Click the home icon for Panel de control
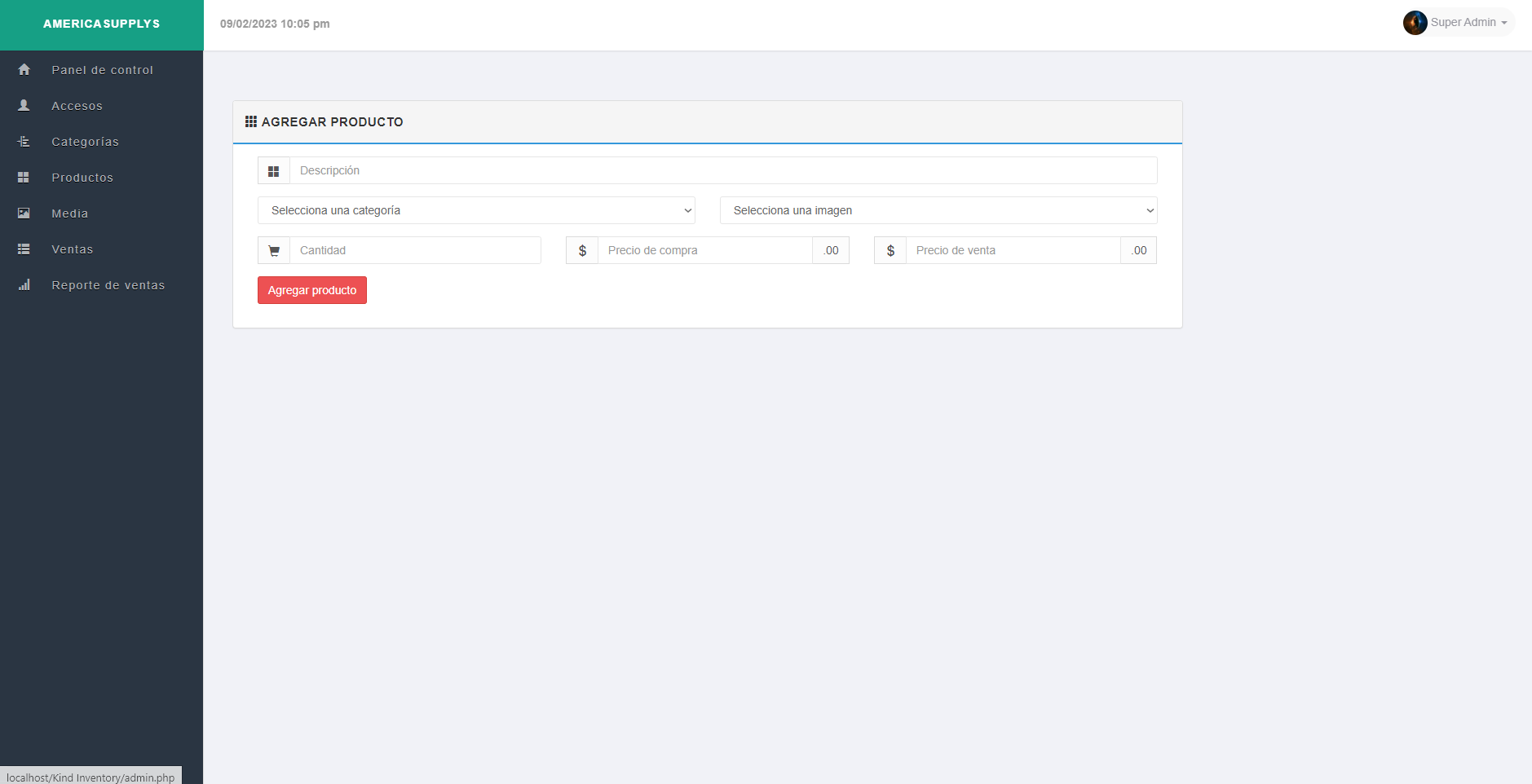 click(x=24, y=70)
